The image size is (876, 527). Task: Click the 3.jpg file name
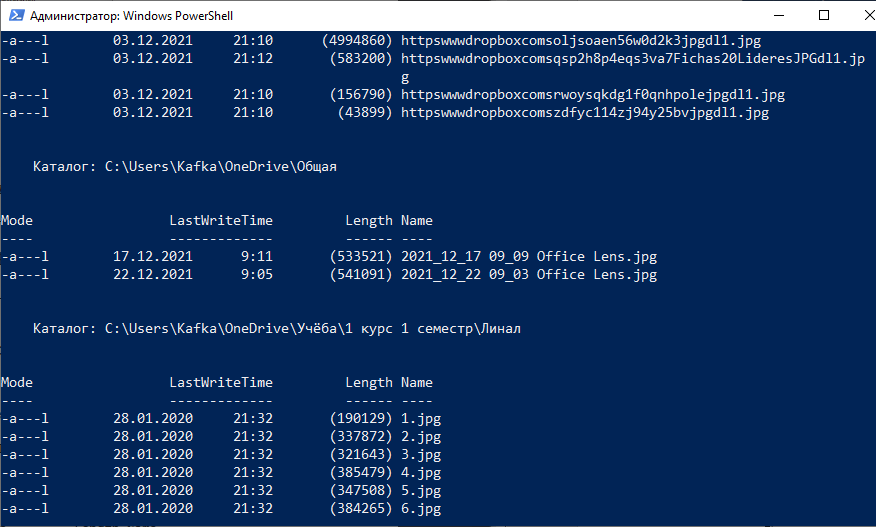pos(421,454)
